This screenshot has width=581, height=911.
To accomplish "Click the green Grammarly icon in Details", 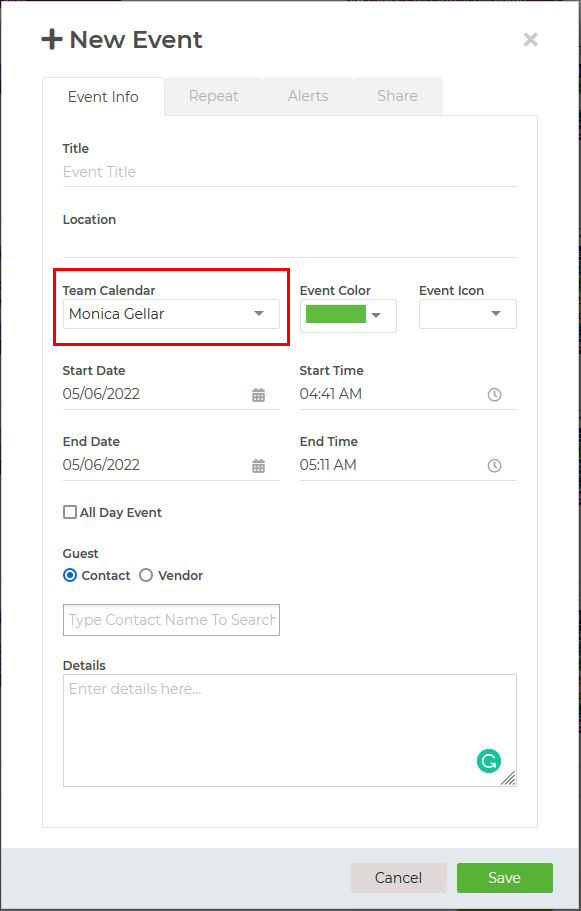I will click(x=489, y=761).
